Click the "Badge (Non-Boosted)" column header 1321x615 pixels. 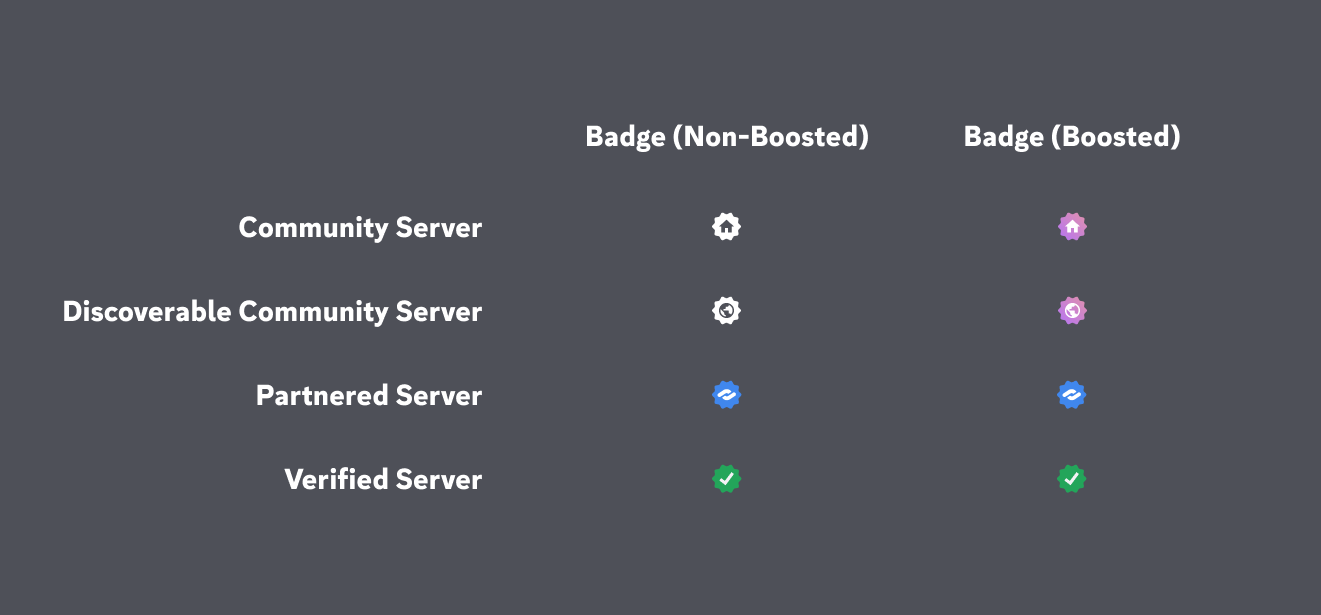pos(727,137)
